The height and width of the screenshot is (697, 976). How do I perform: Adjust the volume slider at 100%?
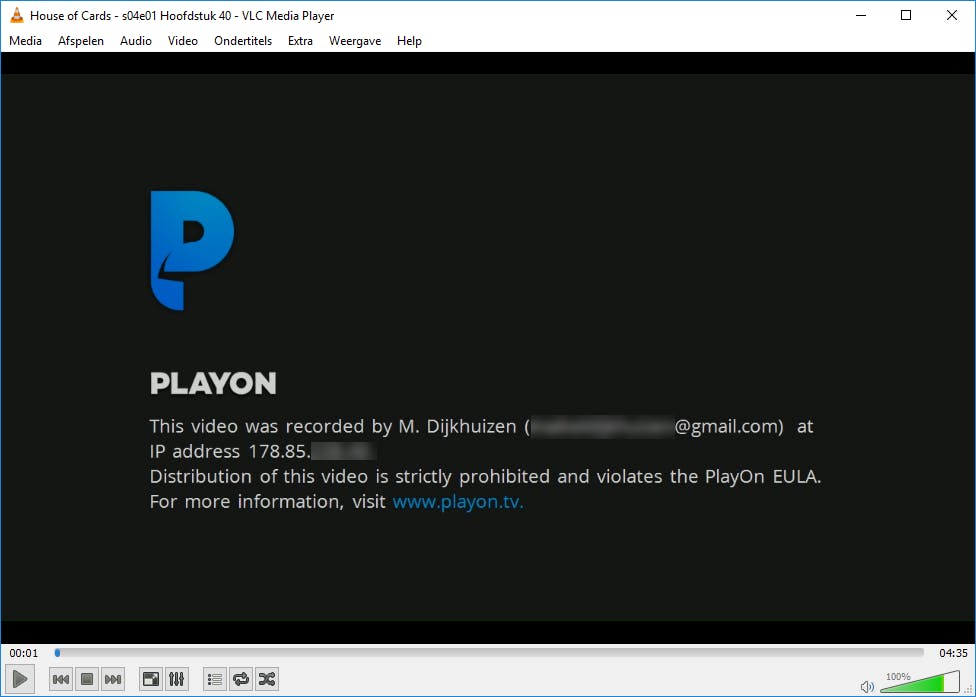920,682
